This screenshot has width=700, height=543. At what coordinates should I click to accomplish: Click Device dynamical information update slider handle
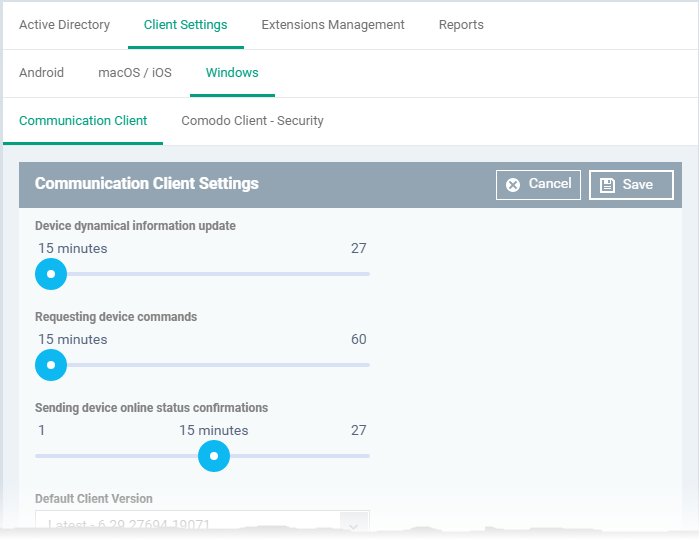(51, 274)
